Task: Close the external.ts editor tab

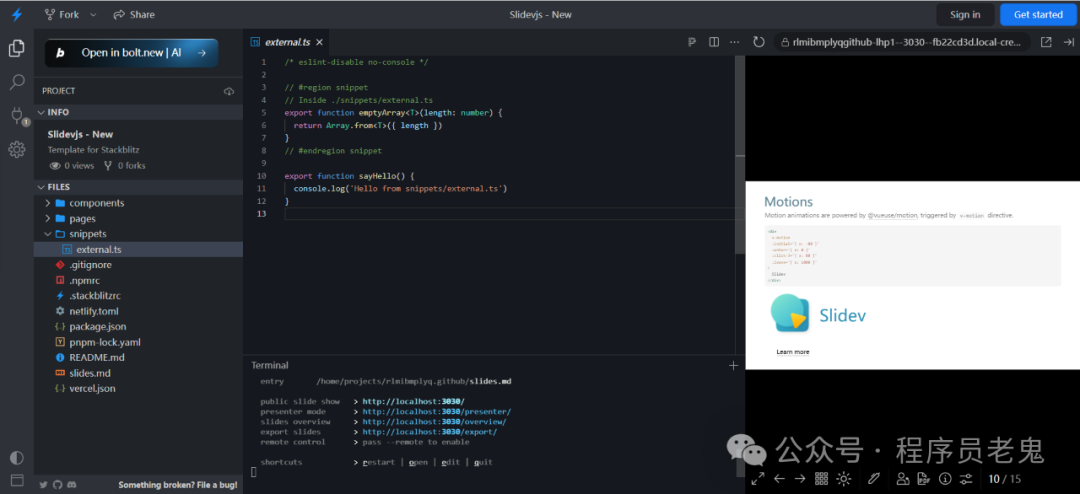Action: pyautogui.click(x=320, y=42)
